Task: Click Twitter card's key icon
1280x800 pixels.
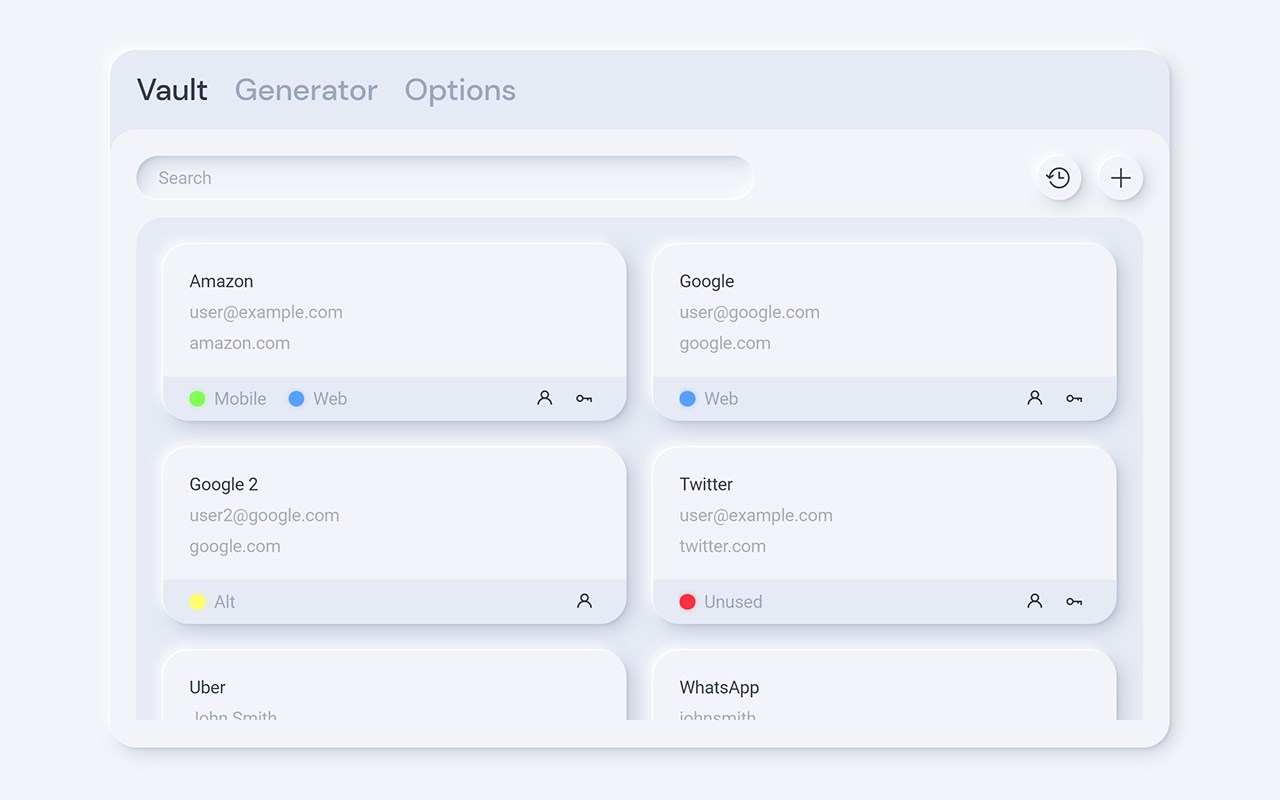Action: (1074, 601)
